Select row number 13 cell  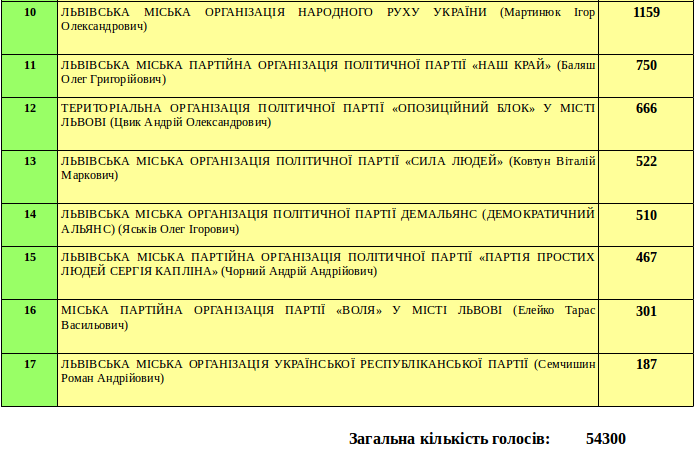point(30,177)
